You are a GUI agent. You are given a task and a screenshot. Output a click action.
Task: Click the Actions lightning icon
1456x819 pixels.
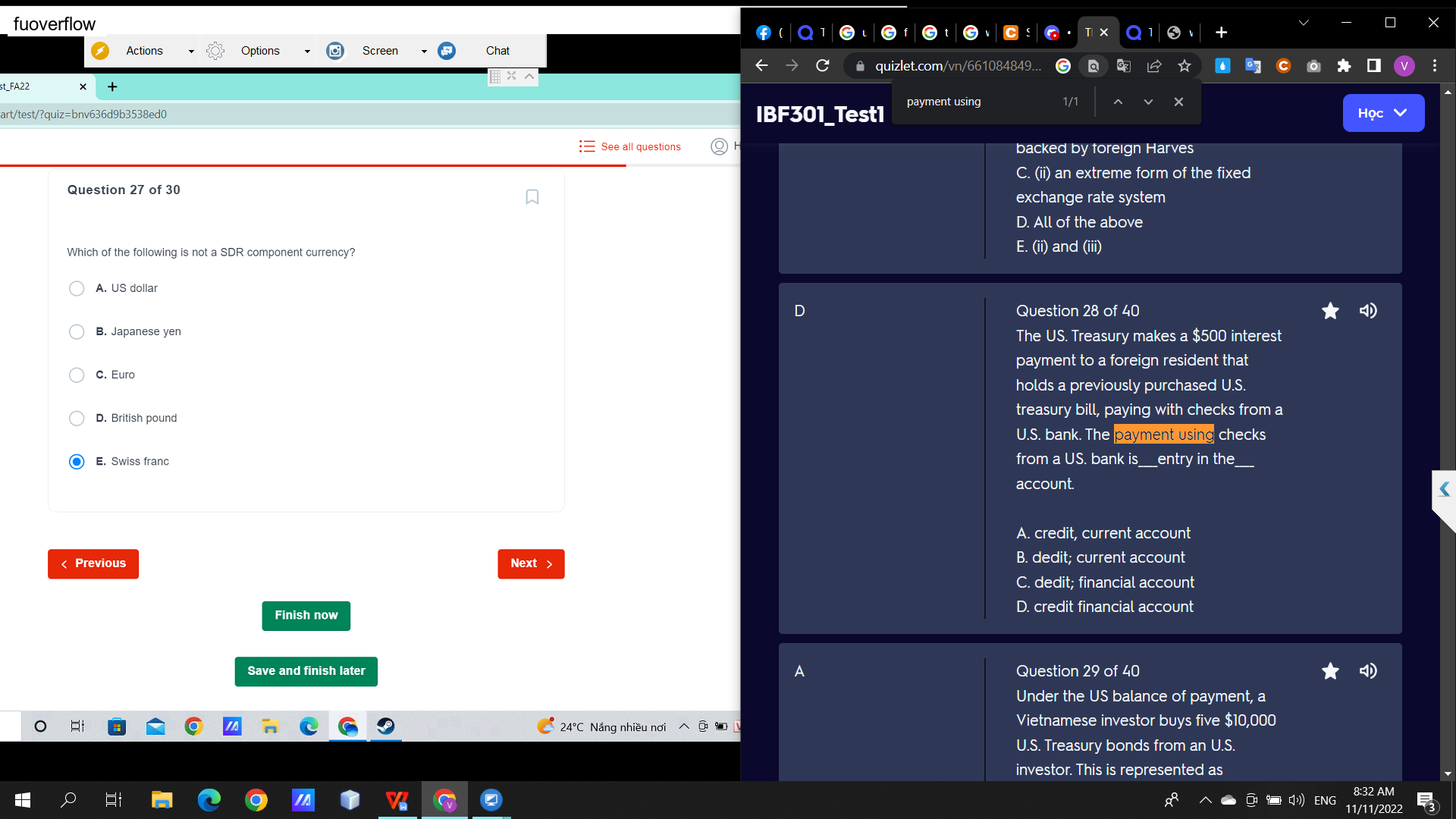click(100, 51)
